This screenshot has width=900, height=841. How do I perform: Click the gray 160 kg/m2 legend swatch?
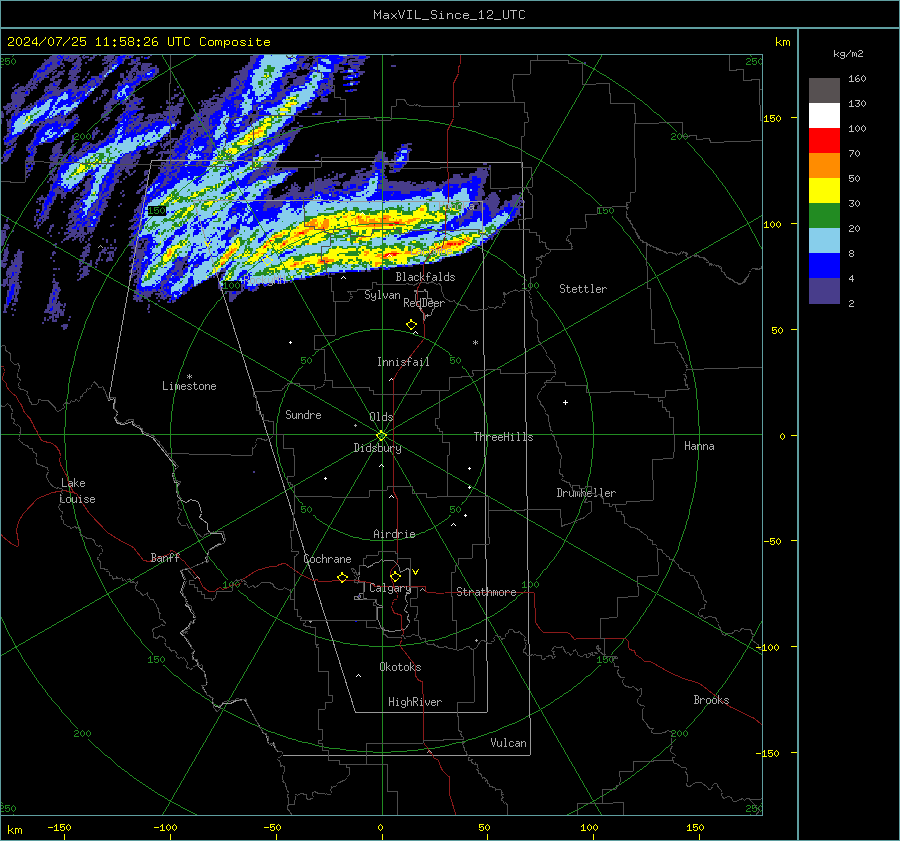(824, 91)
